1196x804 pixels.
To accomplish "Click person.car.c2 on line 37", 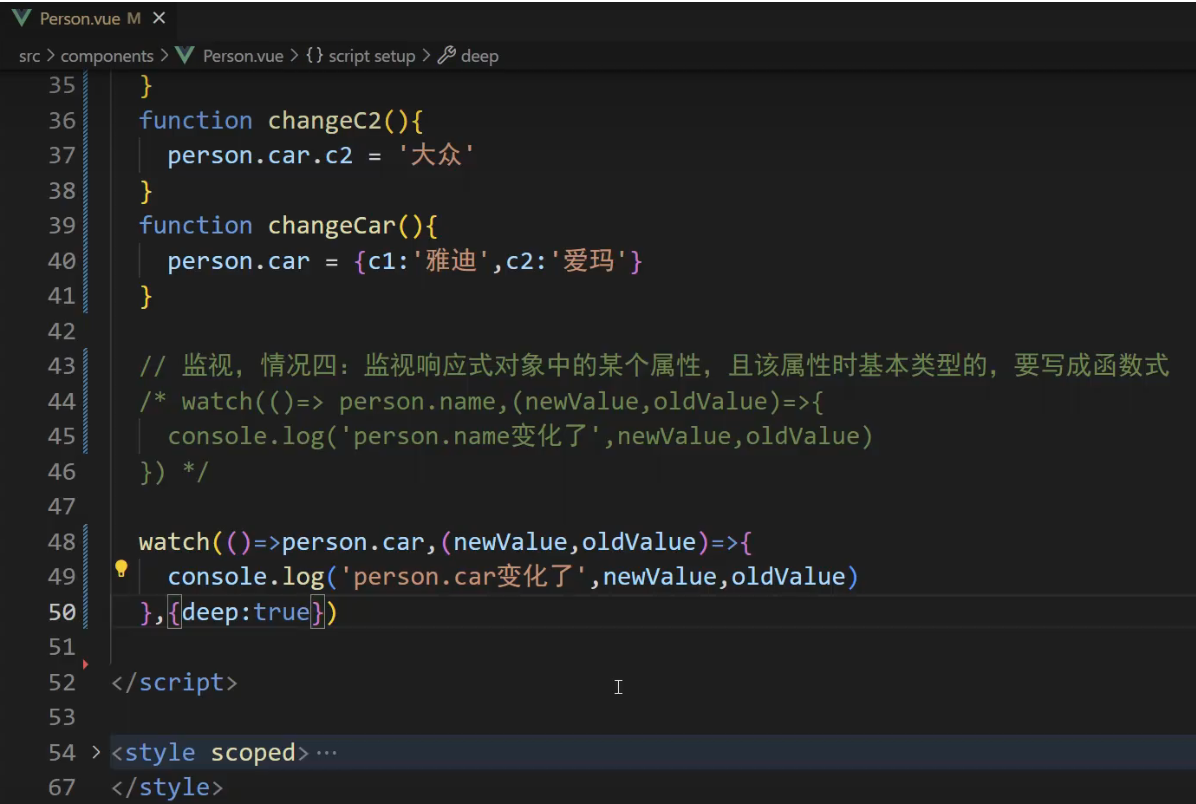I will click(260, 156).
